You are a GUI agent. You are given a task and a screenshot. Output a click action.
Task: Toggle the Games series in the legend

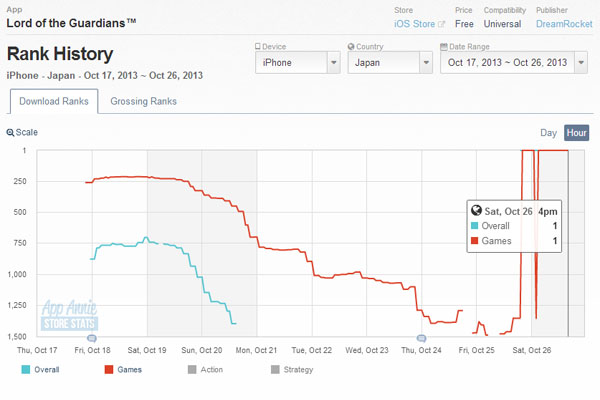pyautogui.click(x=123, y=369)
